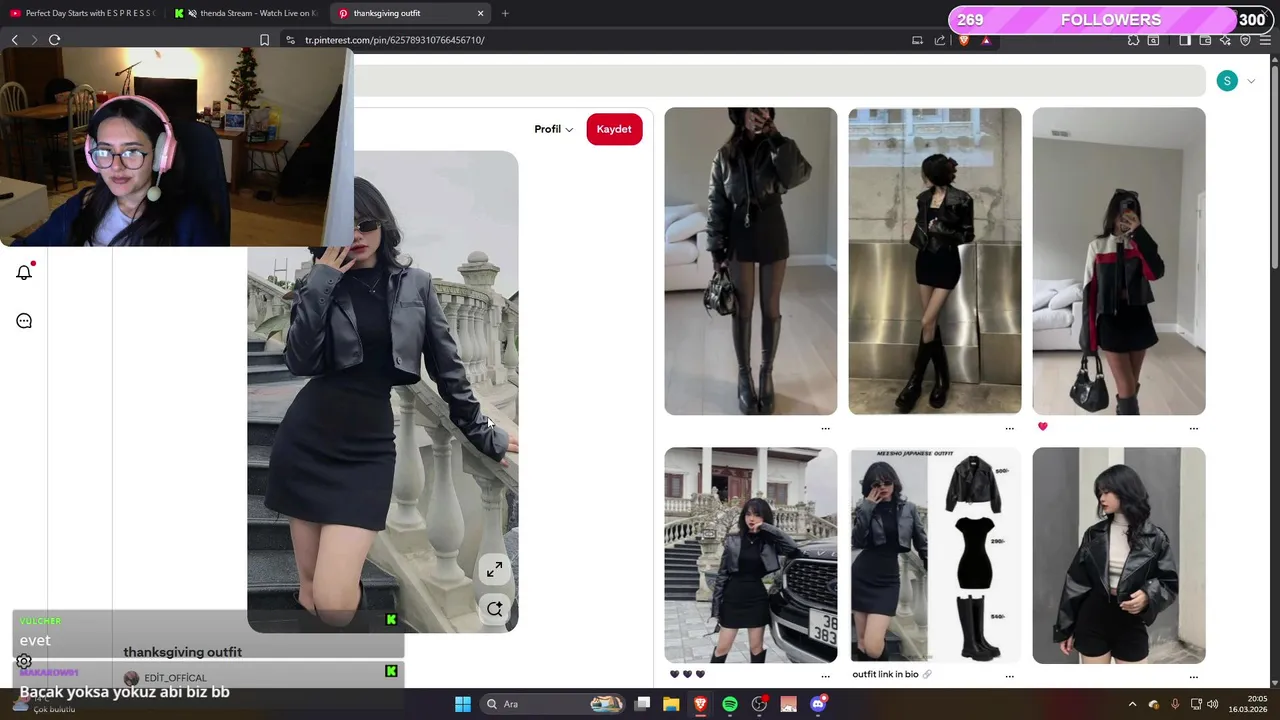Open the volume speaker tray icon

coord(1212,704)
